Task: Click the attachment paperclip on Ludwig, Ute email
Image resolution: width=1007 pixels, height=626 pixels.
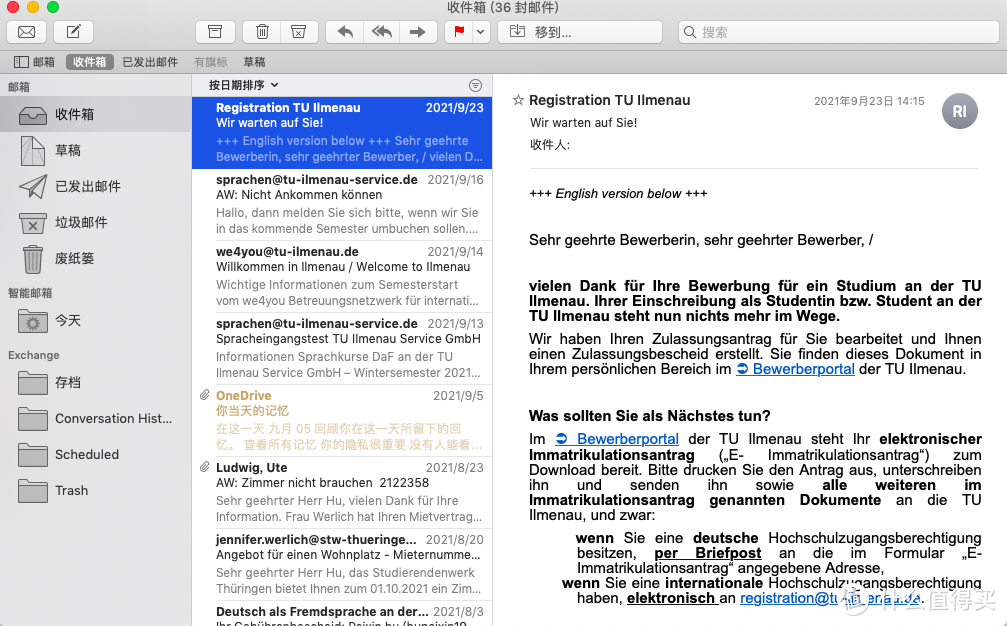Action: coord(205,467)
